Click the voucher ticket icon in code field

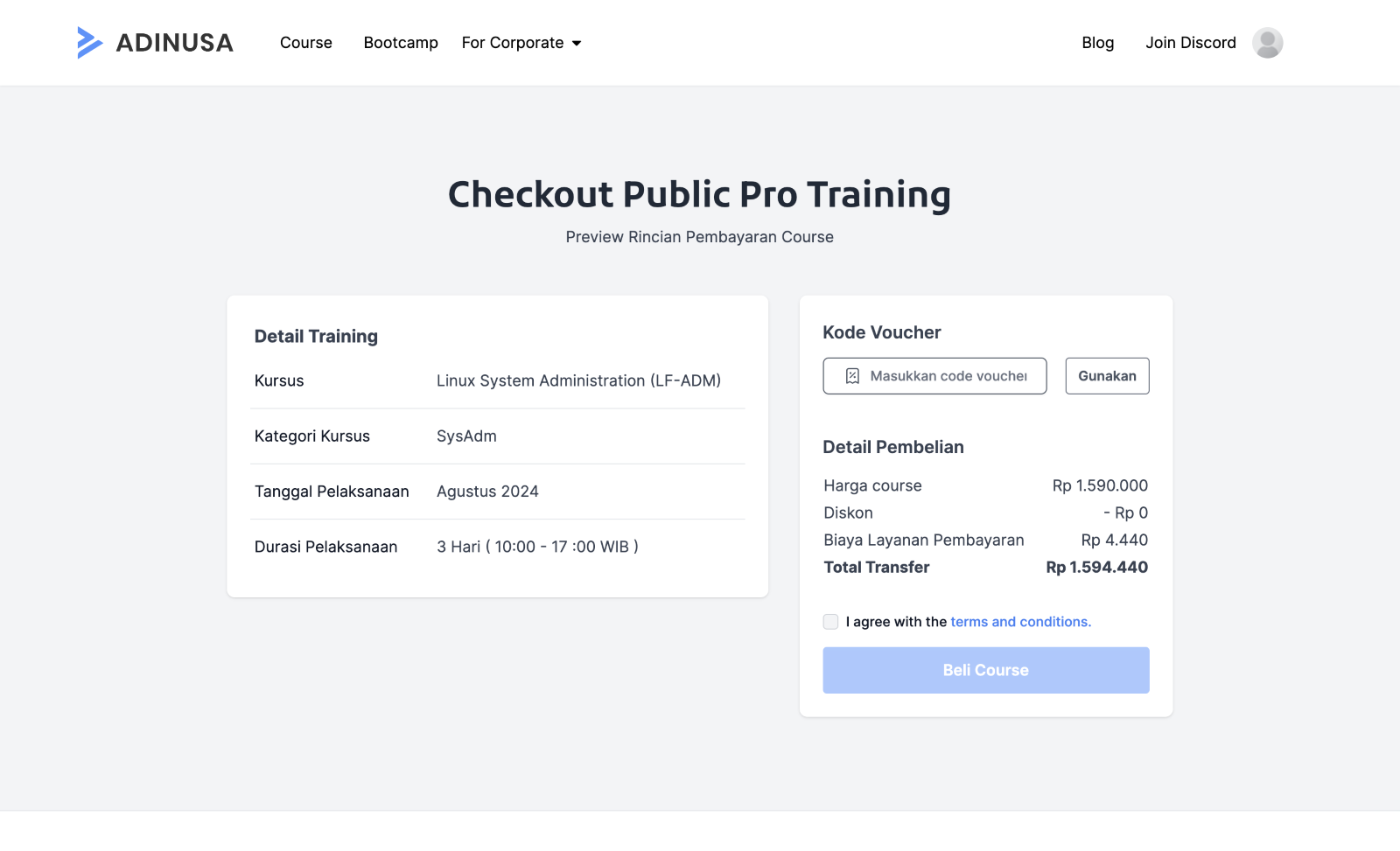852,376
